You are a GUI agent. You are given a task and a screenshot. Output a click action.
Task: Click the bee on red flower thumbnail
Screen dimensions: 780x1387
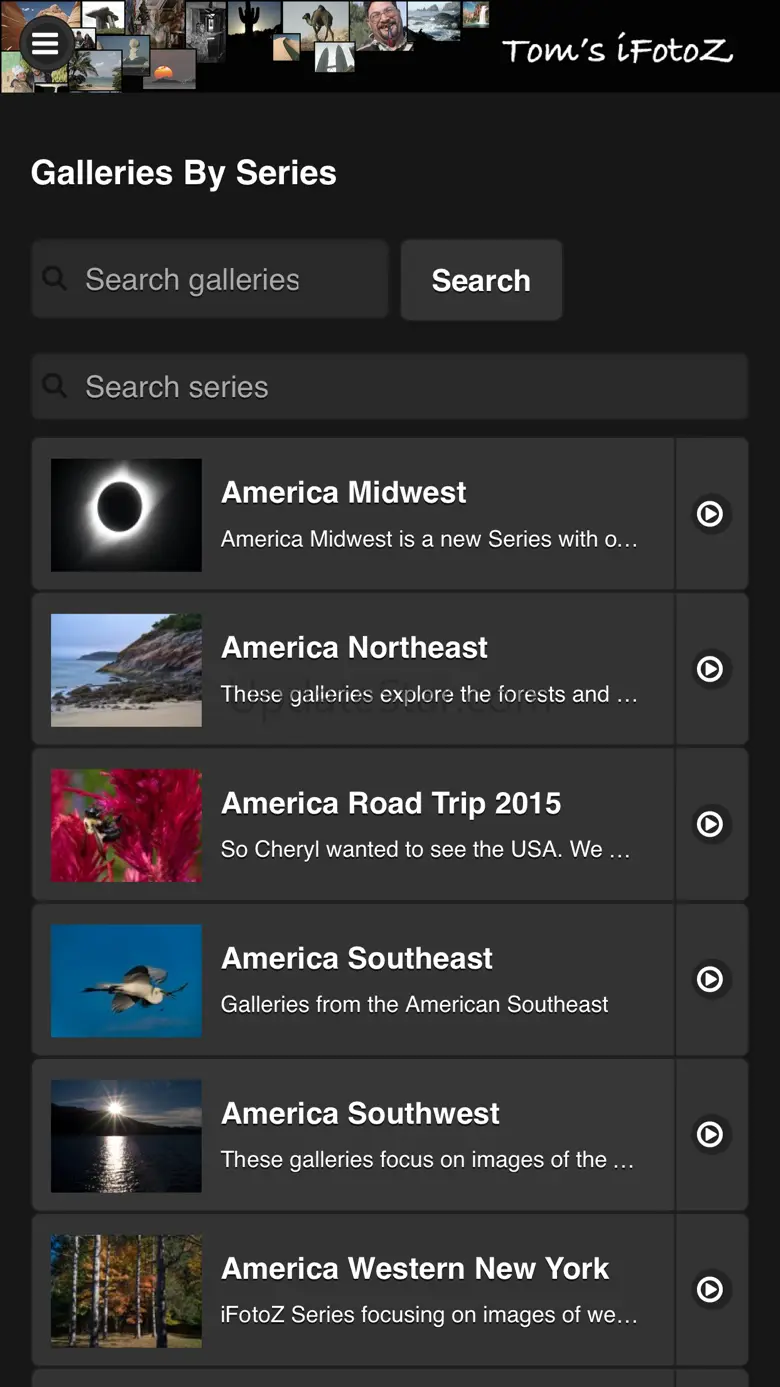click(126, 825)
